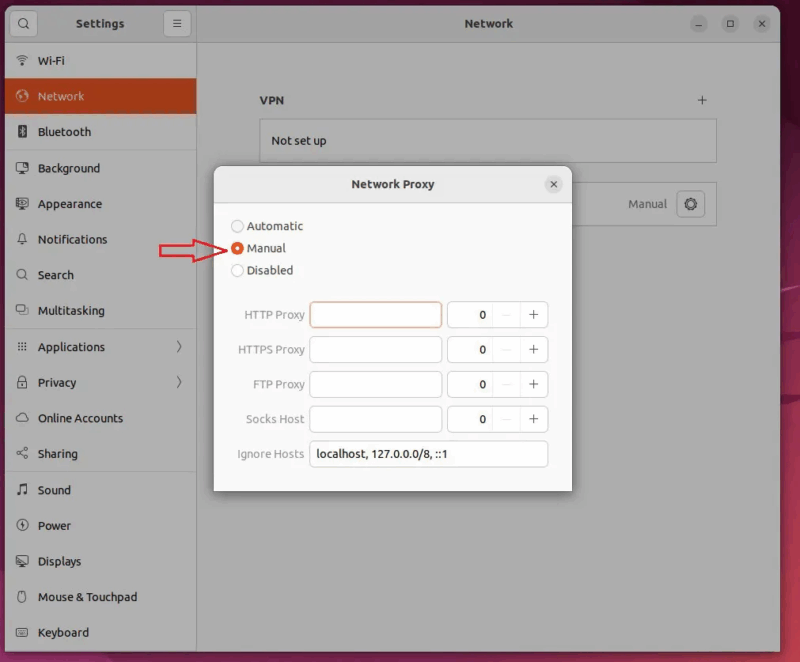
Task: Increase the HTTP Proxy port number
Action: 533,314
